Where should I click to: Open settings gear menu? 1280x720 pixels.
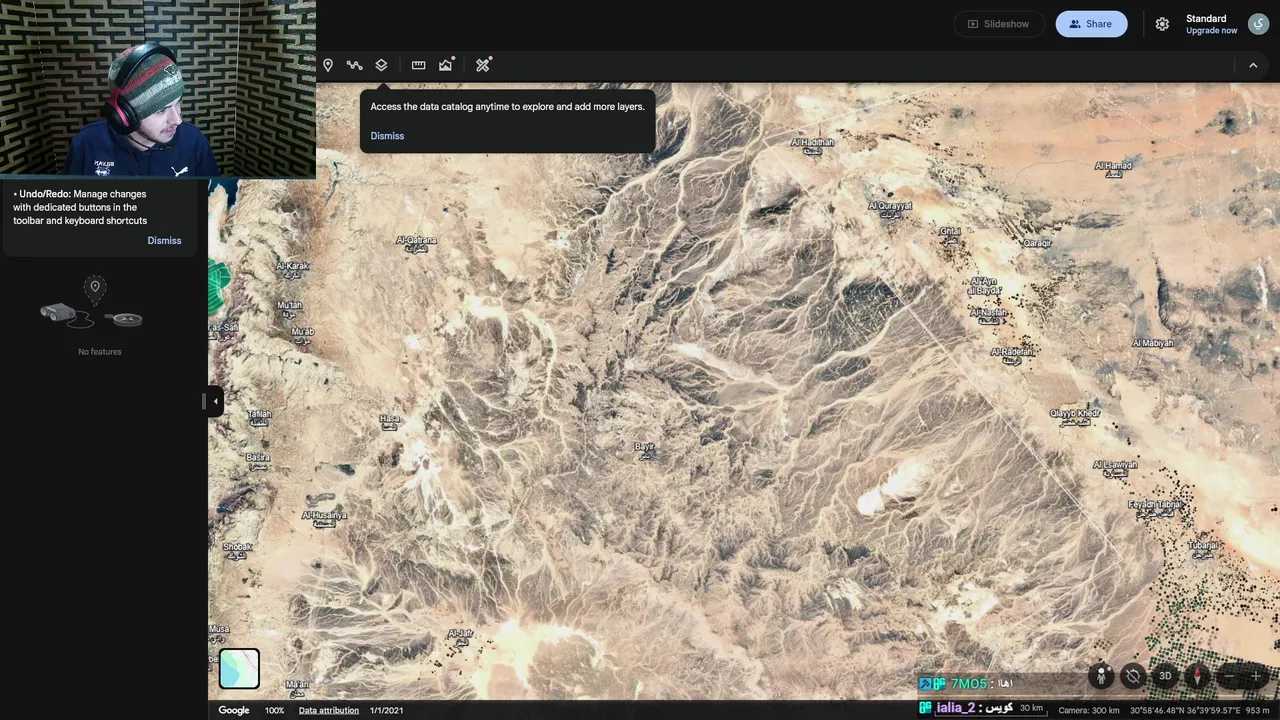tap(1162, 24)
